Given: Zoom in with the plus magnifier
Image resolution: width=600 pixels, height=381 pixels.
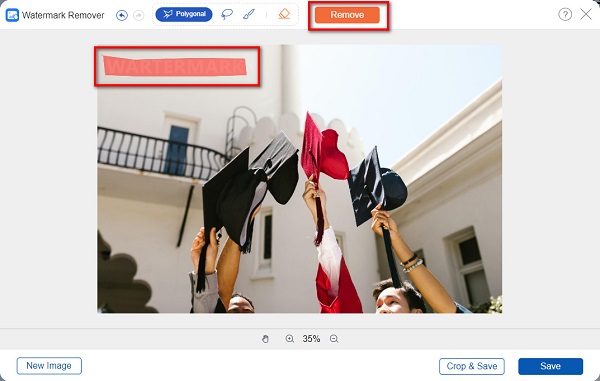Looking at the screenshot, I should (x=290, y=339).
